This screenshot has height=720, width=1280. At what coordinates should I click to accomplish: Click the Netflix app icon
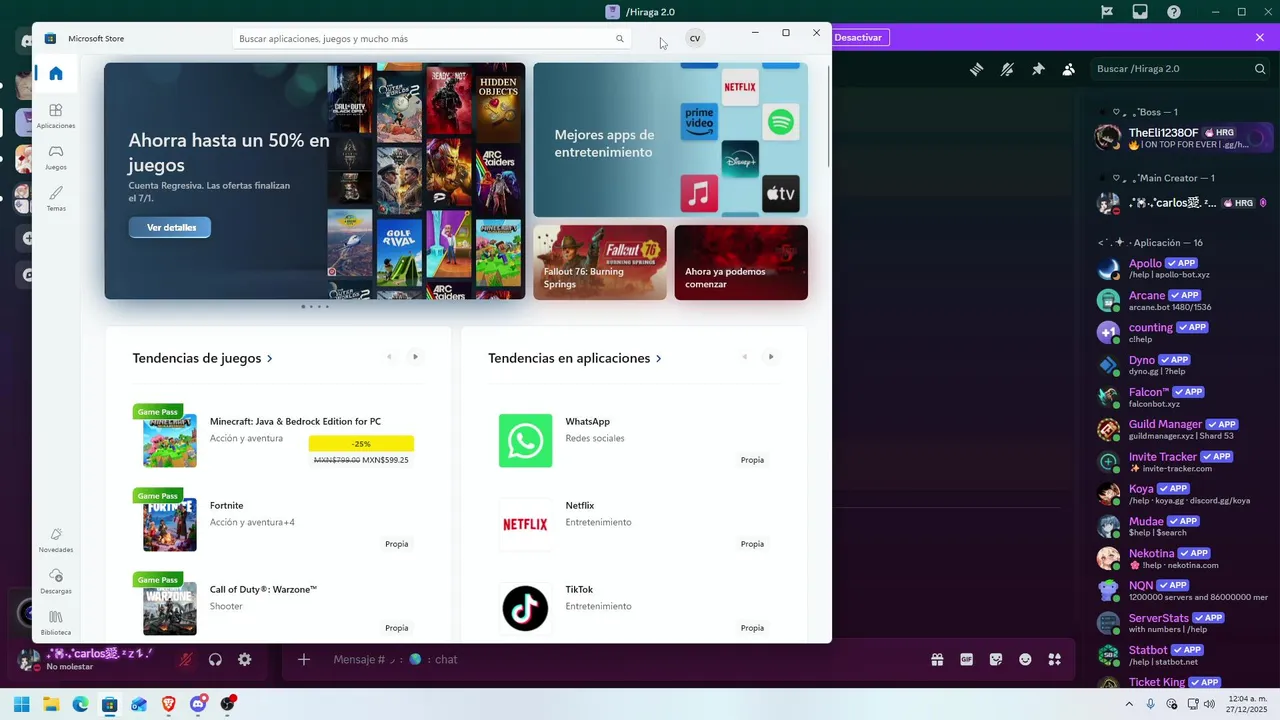(x=525, y=524)
